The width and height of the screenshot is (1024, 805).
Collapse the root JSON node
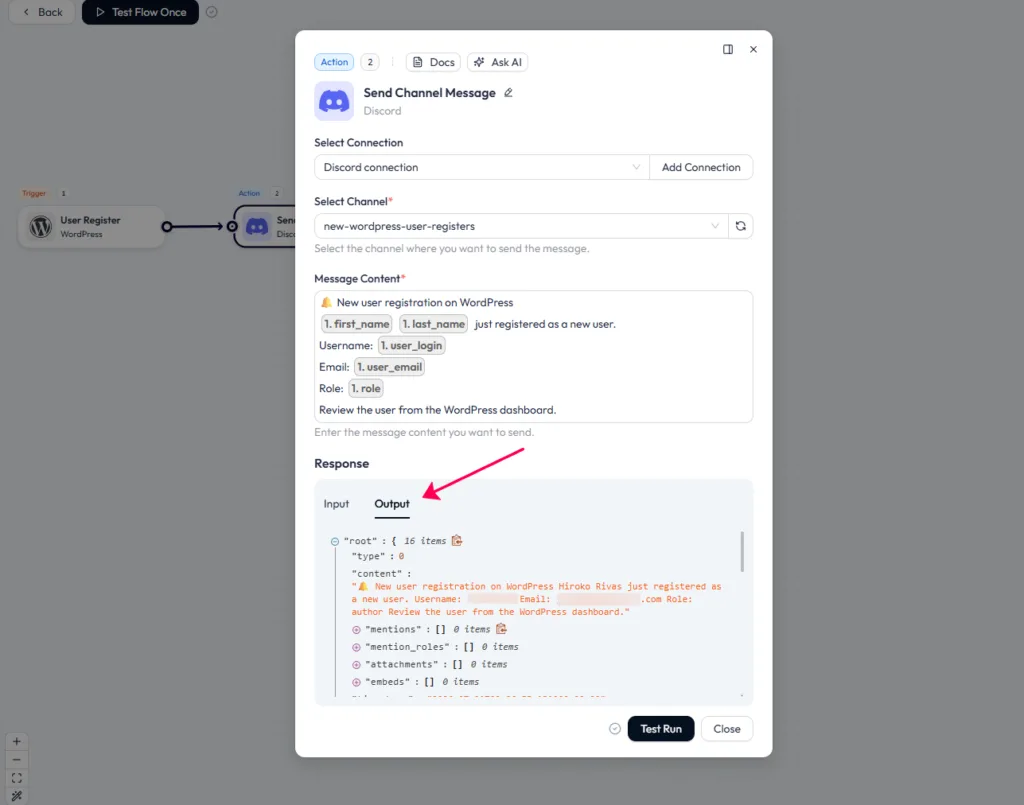(334, 541)
